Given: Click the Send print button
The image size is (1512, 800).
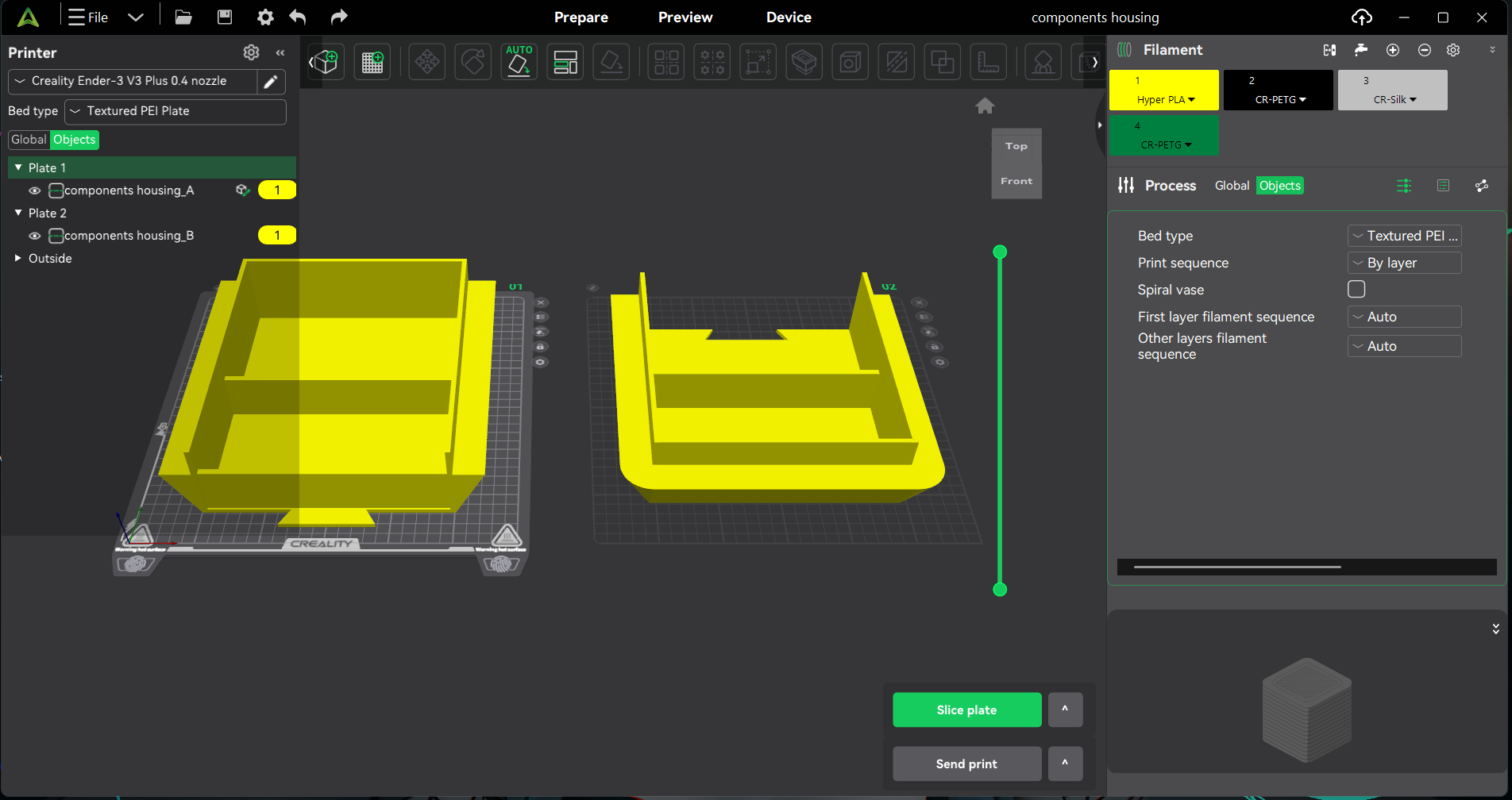Looking at the screenshot, I should click(x=966, y=763).
